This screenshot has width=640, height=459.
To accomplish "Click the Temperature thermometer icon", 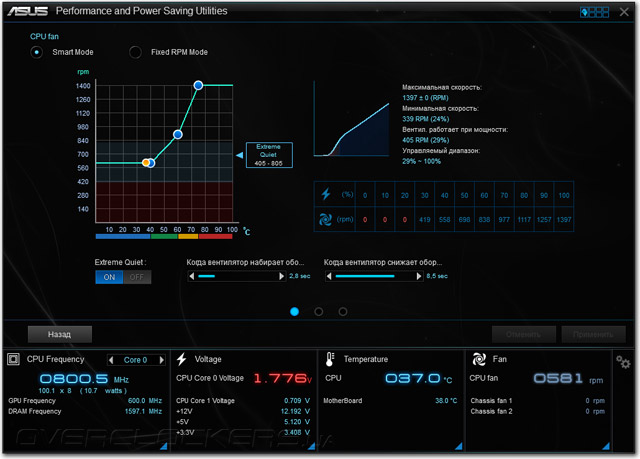I will click(330, 359).
